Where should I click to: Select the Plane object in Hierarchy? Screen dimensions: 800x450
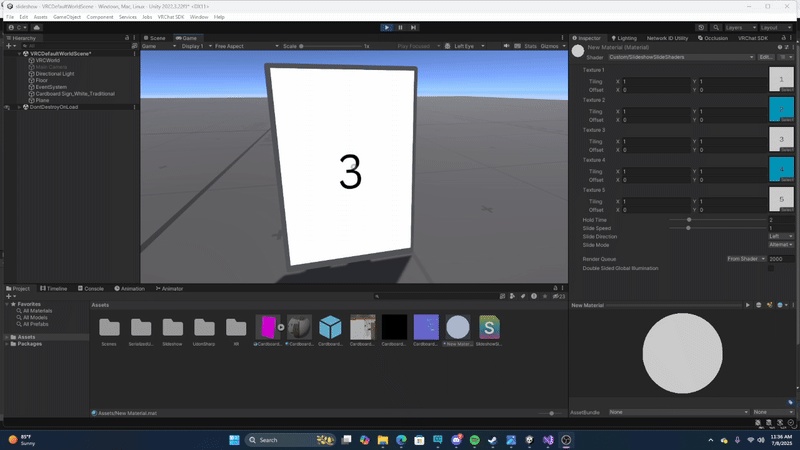pyautogui.click(x=42, y=101)
